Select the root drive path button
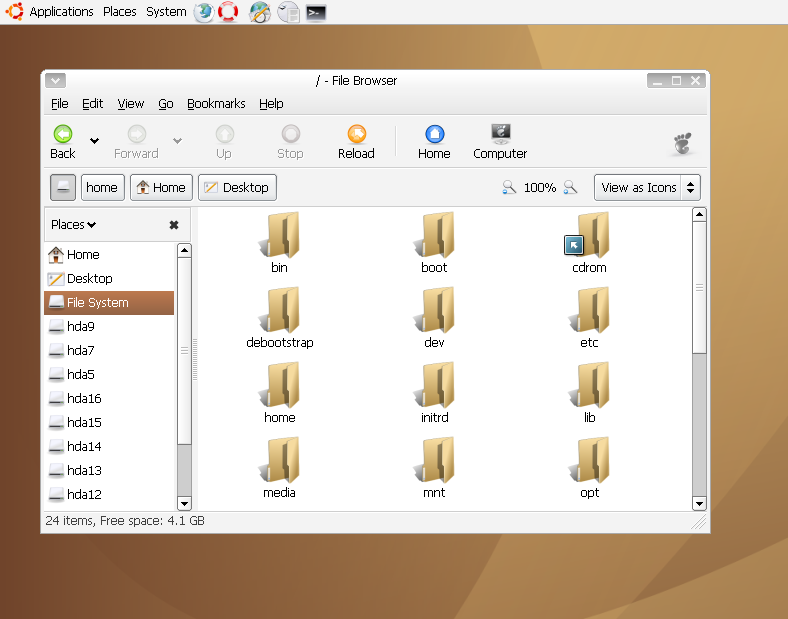This screenshot has width=788, height=619. [x=63, y=187]
